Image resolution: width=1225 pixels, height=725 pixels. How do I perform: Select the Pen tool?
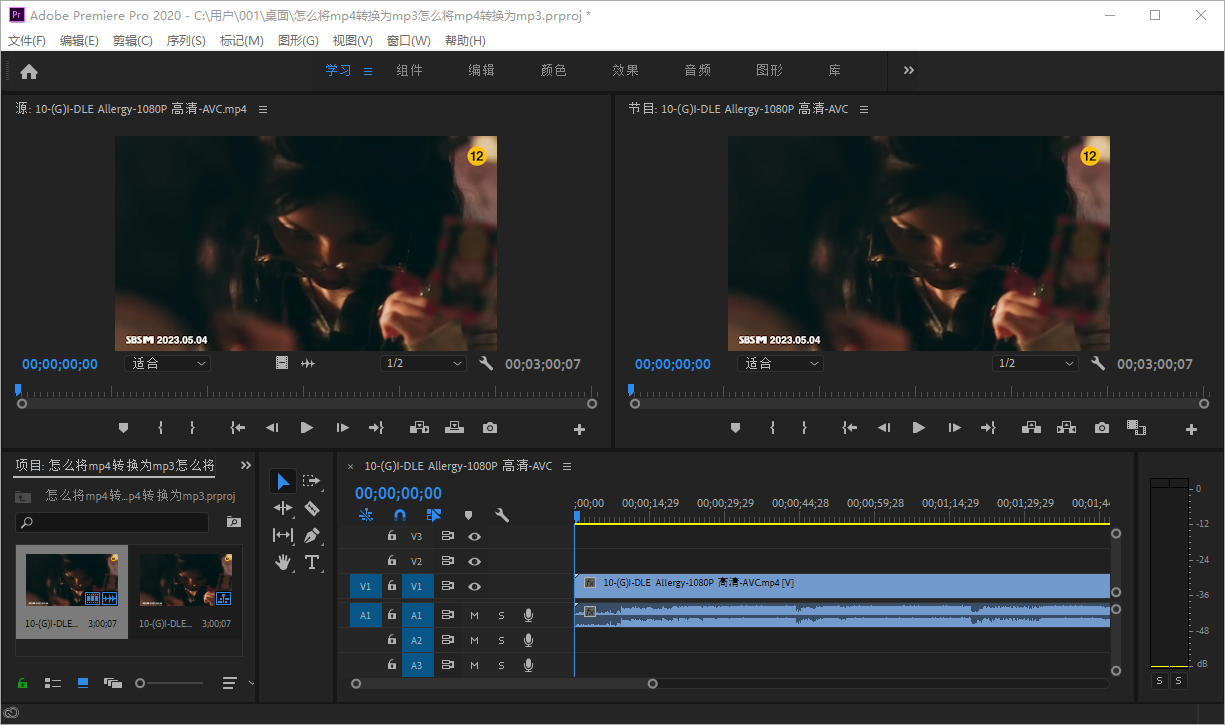tap(312, 535)
